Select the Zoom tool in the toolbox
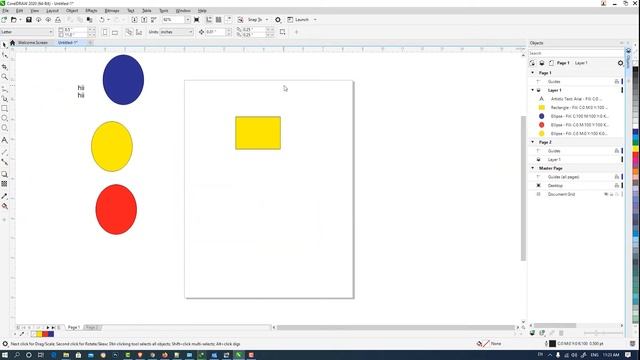The height and width of the screenshot is (360, 640). [x=4, y=77]
